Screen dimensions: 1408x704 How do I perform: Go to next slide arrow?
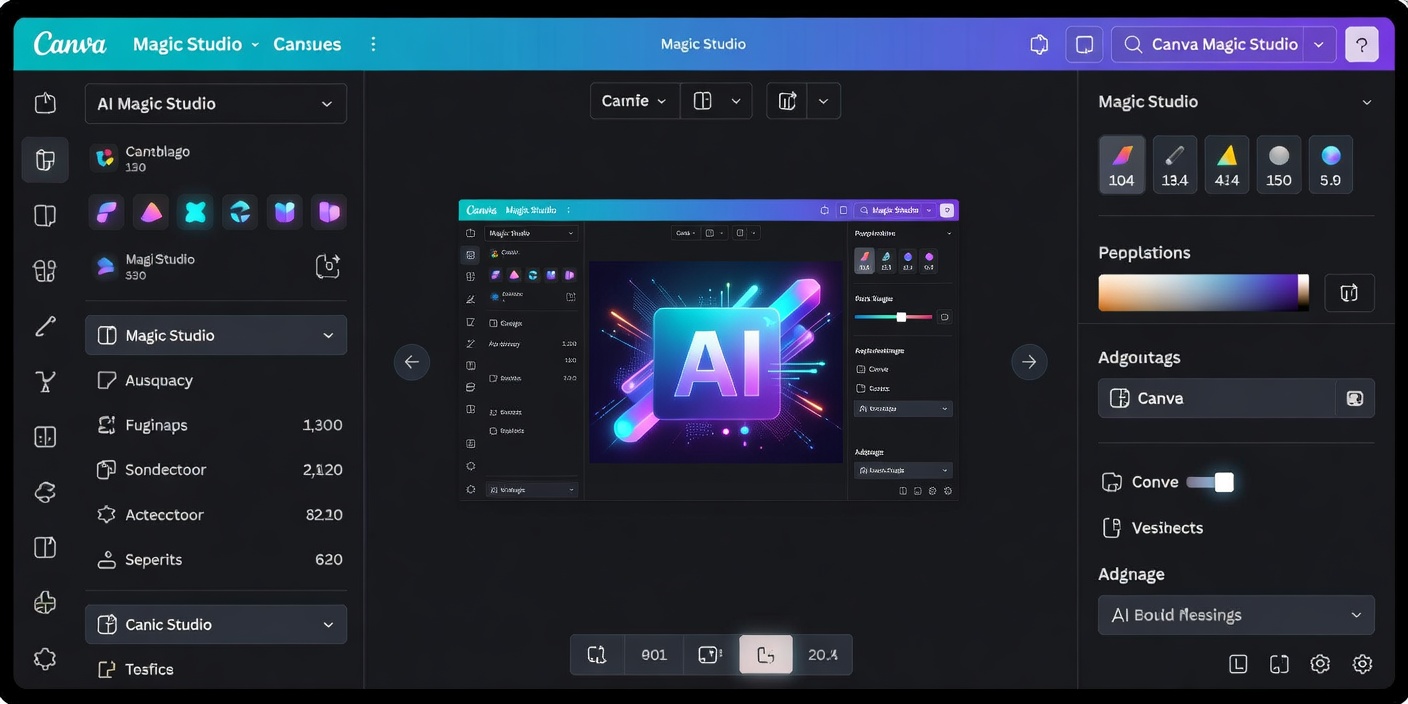(1029, 362)
